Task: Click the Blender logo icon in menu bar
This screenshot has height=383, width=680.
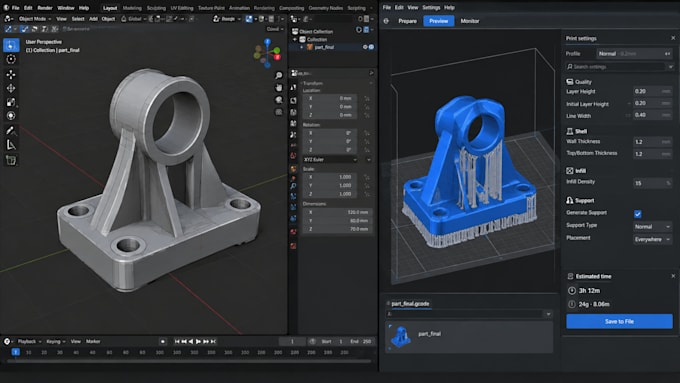Action: click(6, 8)
